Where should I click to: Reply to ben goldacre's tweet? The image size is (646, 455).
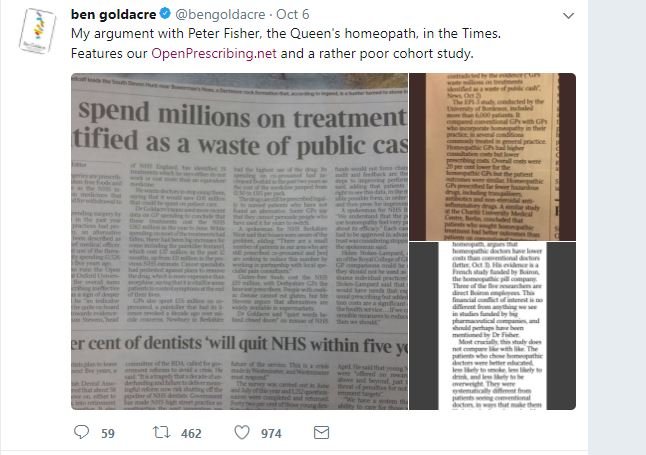82,432
